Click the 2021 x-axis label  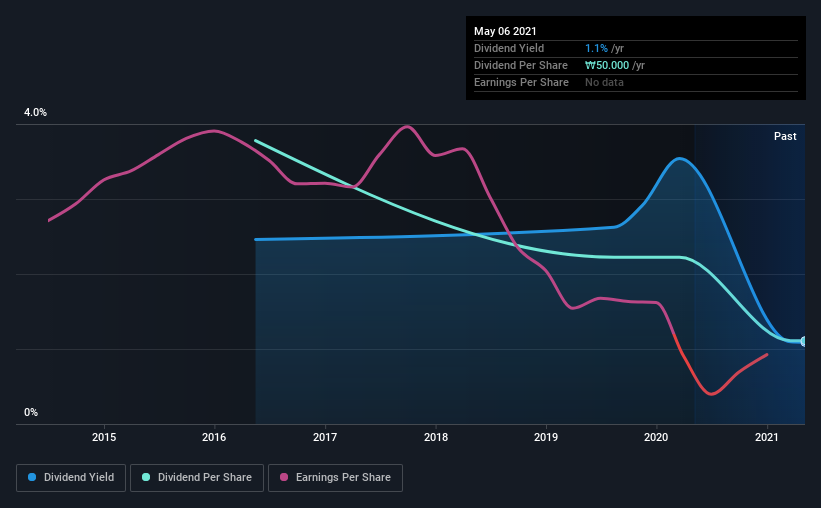click(x=767, y=437)
